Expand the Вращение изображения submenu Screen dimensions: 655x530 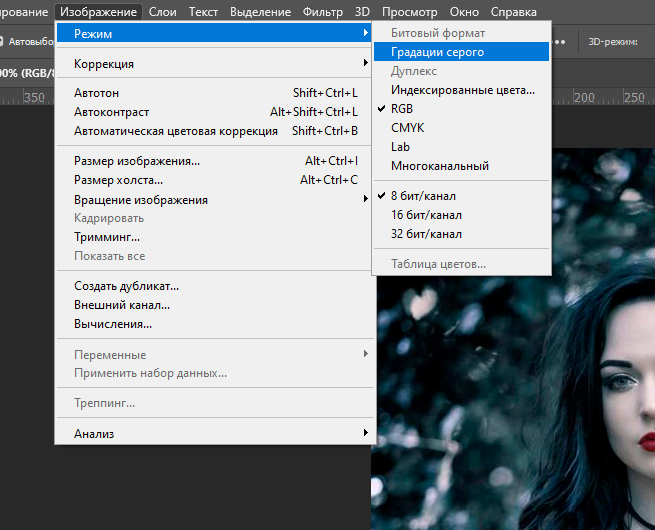pos(215,199)
